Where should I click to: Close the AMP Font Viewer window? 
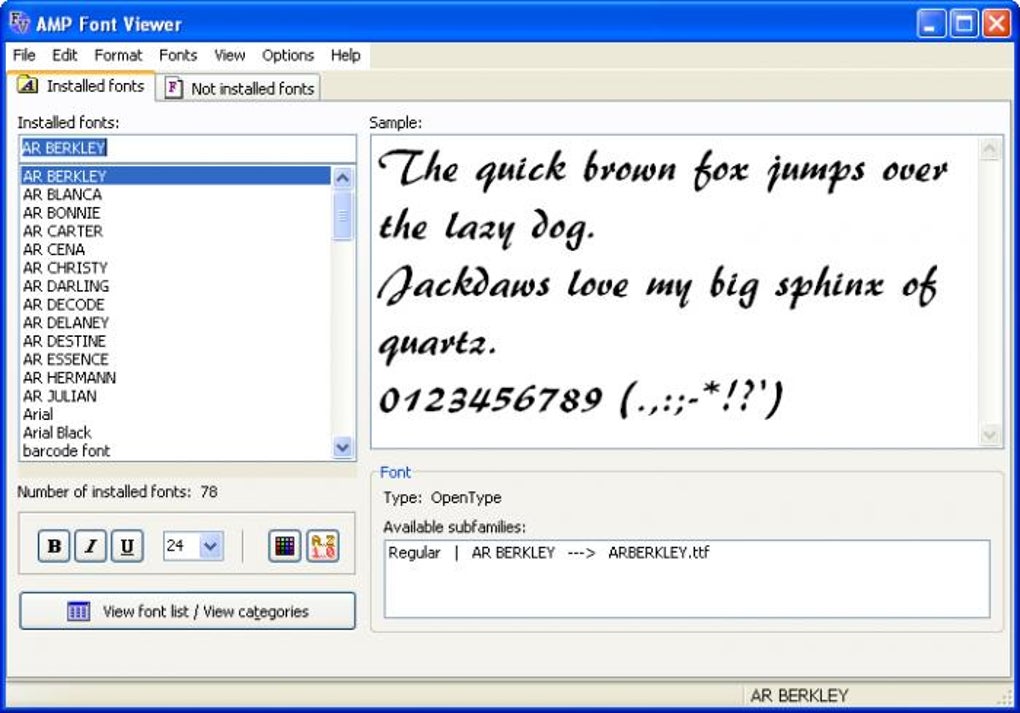tap(996, 24)
